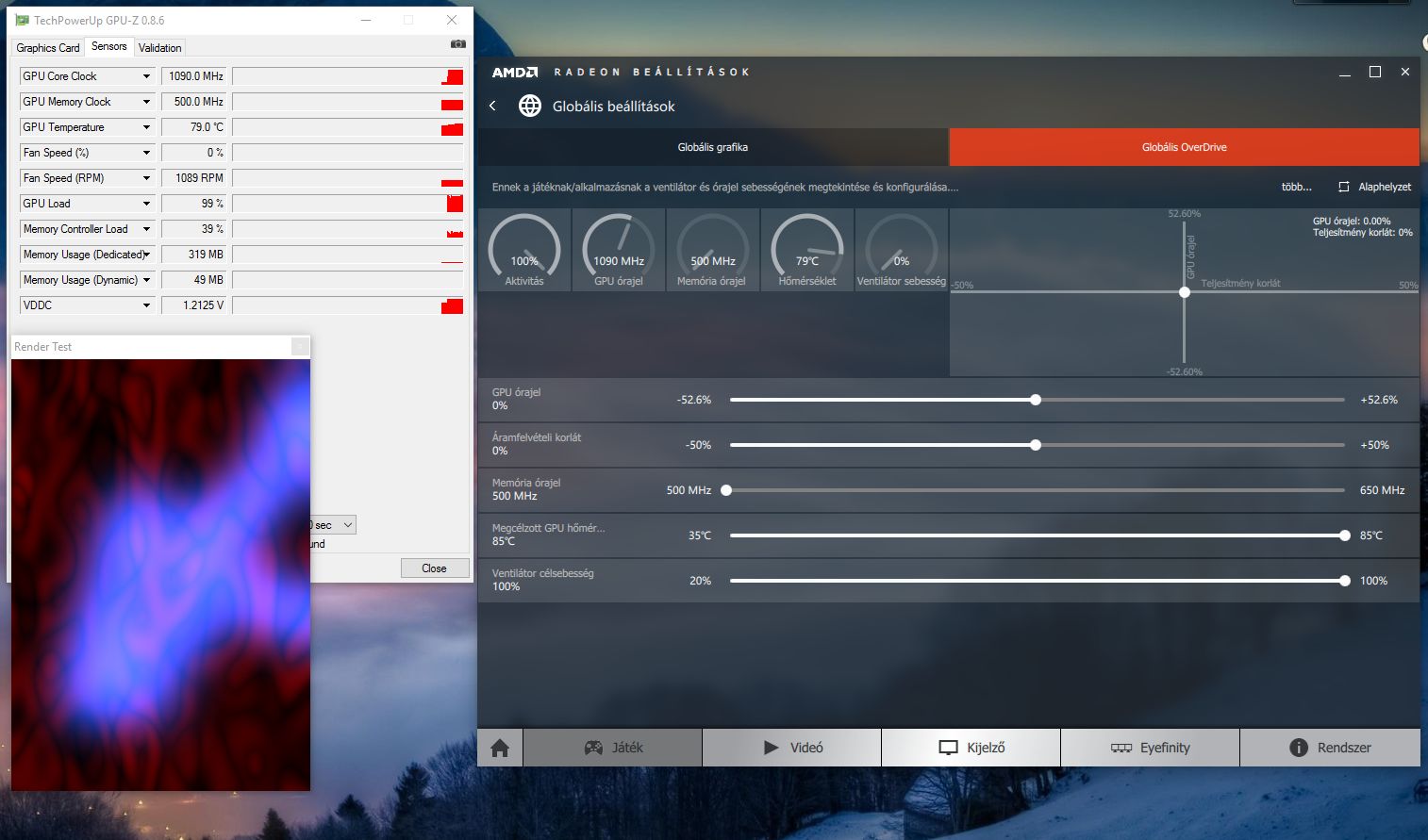This screenshot has width=1428, height=840.
Task: Open the Radeon home icon
Action: pyautogui.click(x=500, y=748)
